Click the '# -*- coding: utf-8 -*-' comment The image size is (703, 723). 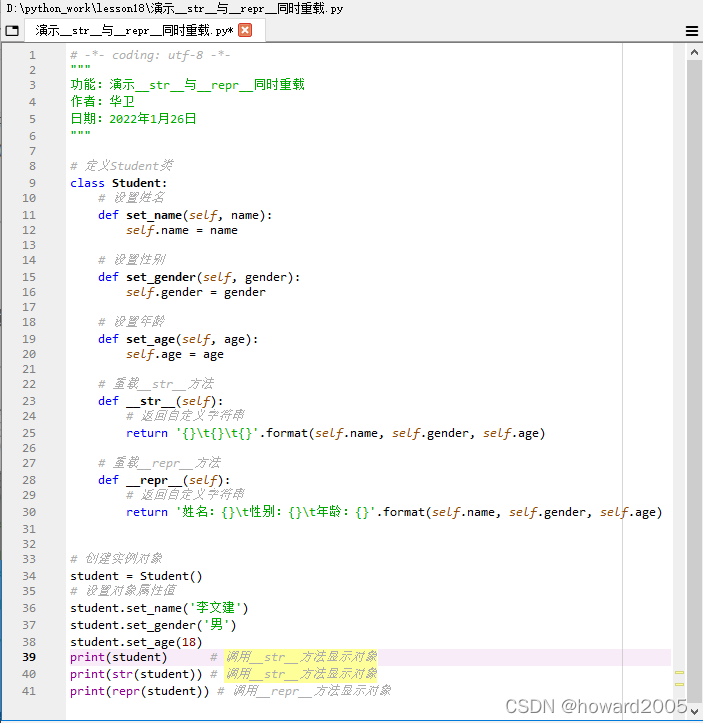click(x=150, y=55)
